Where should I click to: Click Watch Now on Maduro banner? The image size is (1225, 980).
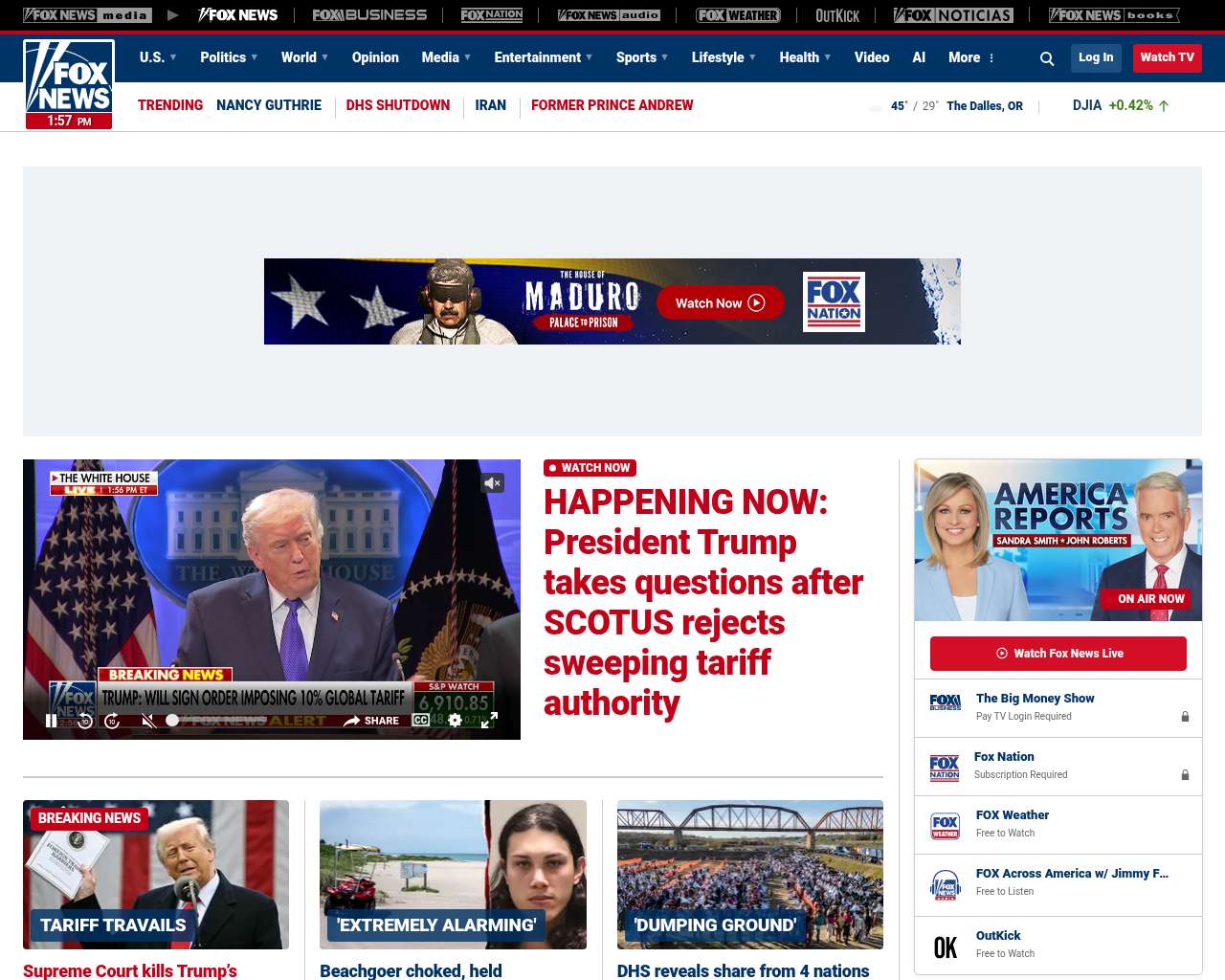tap(721, 303)
